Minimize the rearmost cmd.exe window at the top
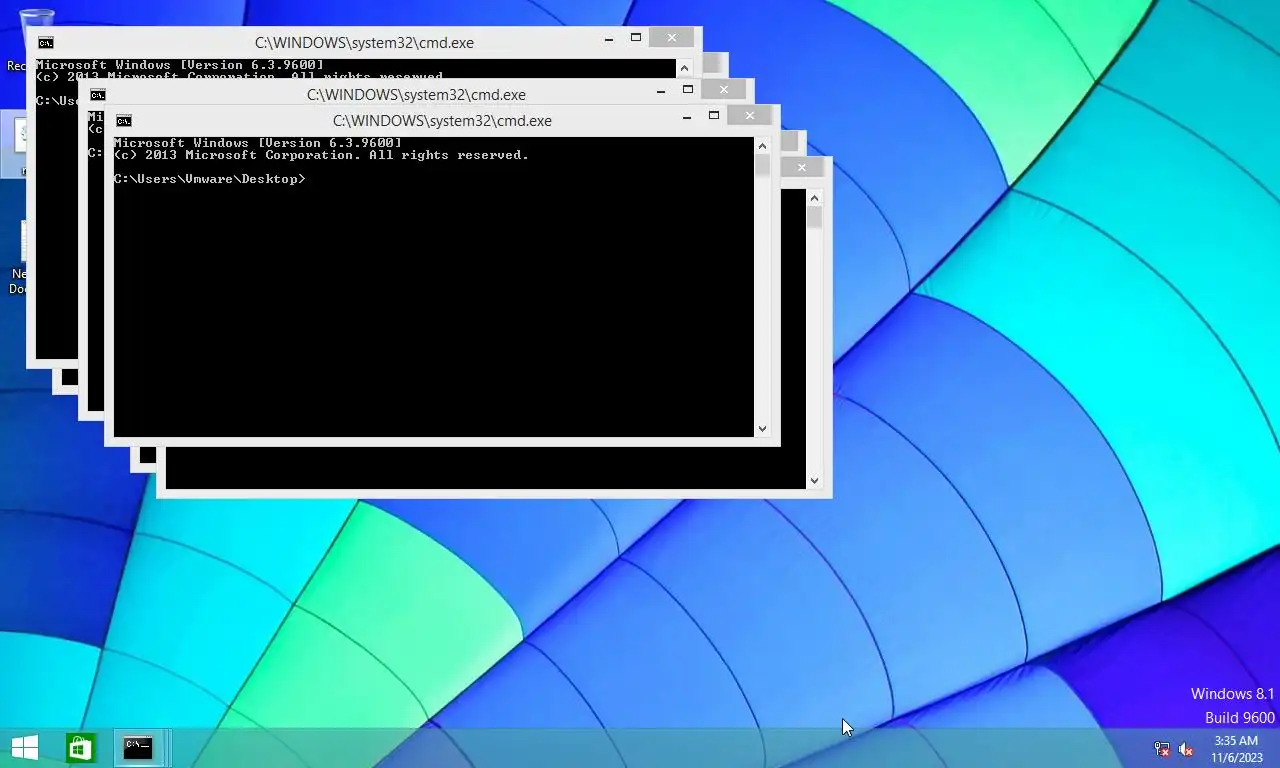This screenshot has width=1280, height=768. tap(609, 40)
